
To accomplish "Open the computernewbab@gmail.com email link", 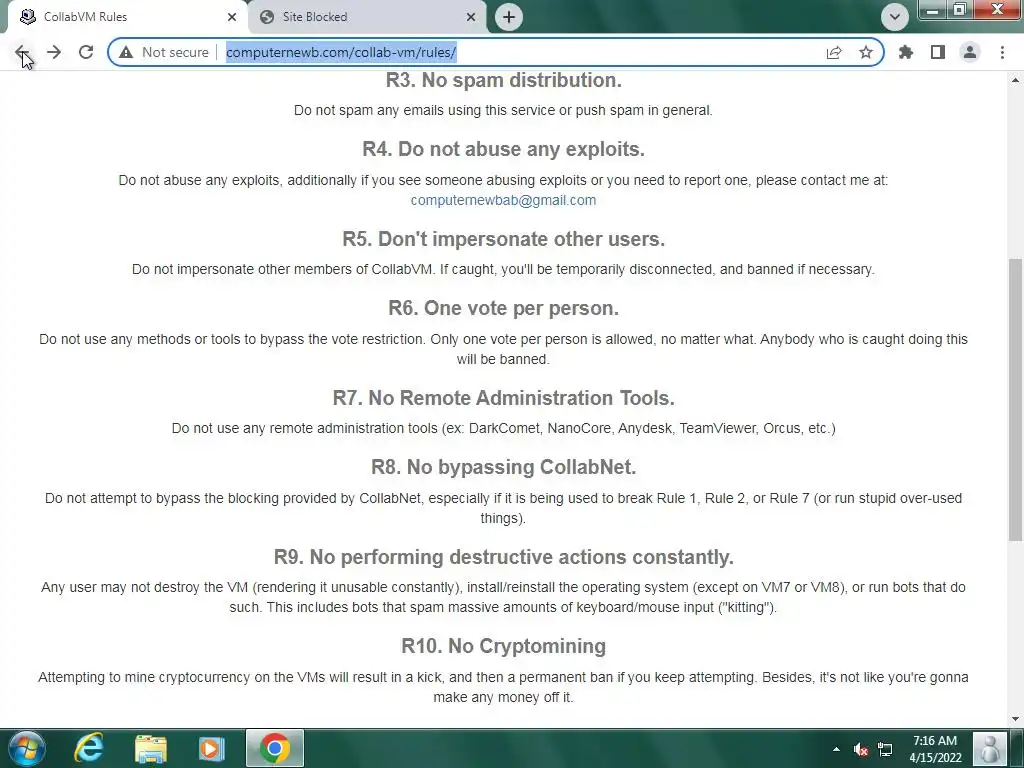I will click(504, 200).
